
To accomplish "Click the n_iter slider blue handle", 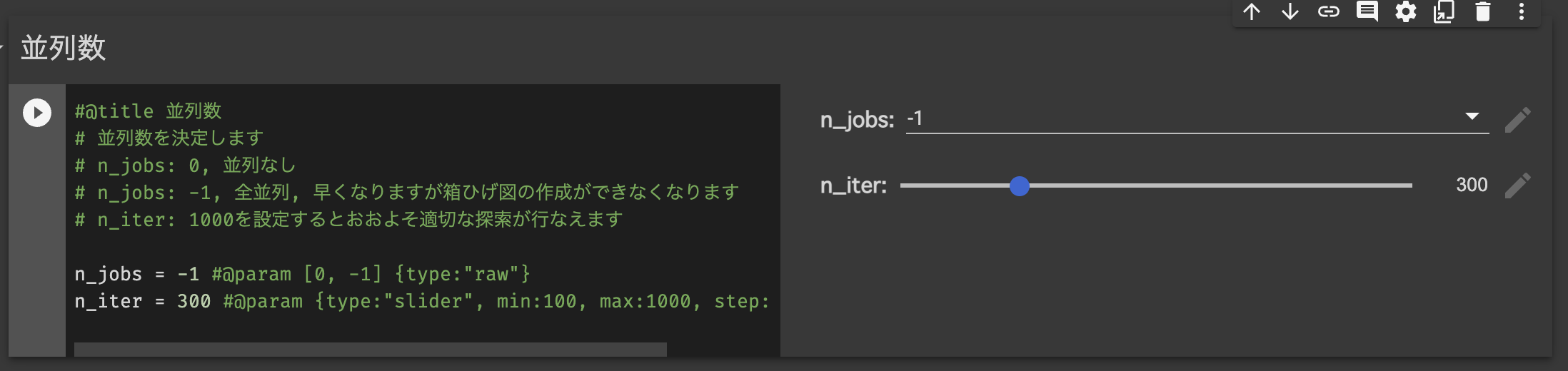I will [x=1020, y=186].
